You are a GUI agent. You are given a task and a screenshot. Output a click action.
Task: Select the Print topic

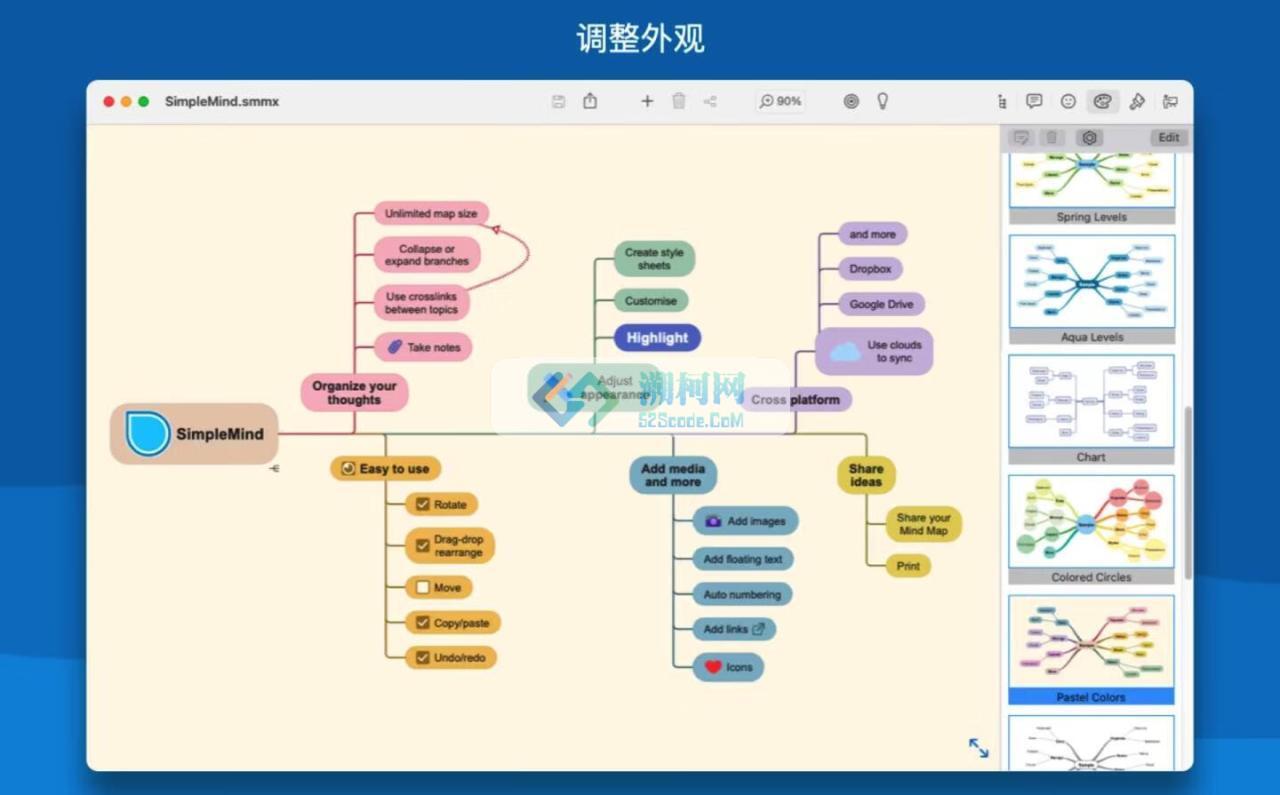click(x=908, y=566)
